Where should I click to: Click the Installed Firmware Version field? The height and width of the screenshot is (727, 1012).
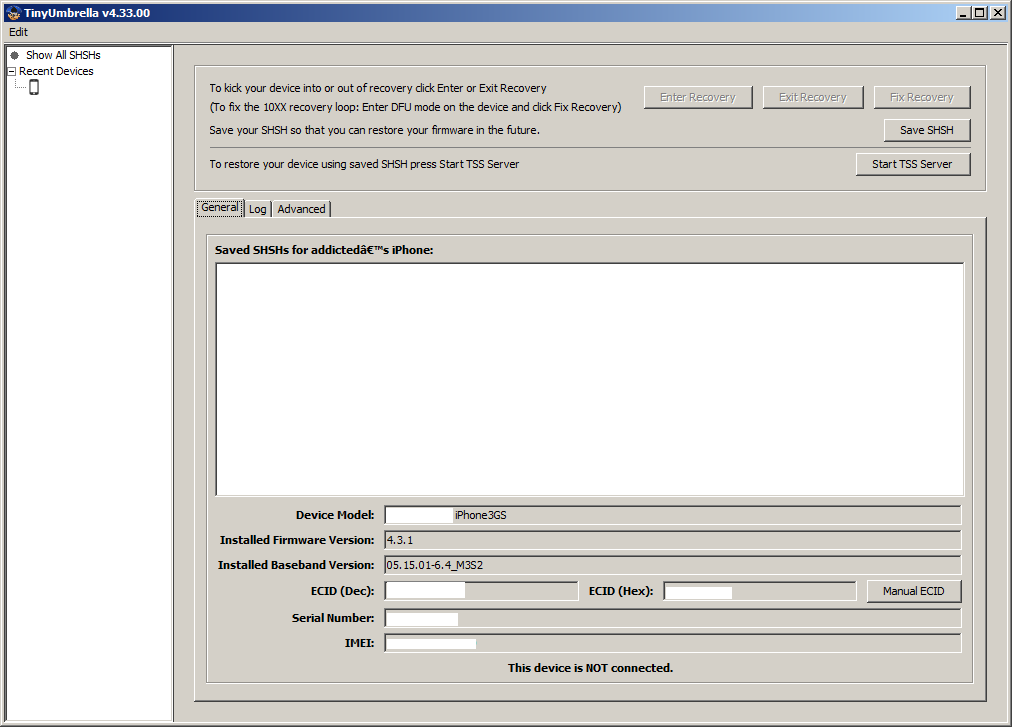click(673, 540)
